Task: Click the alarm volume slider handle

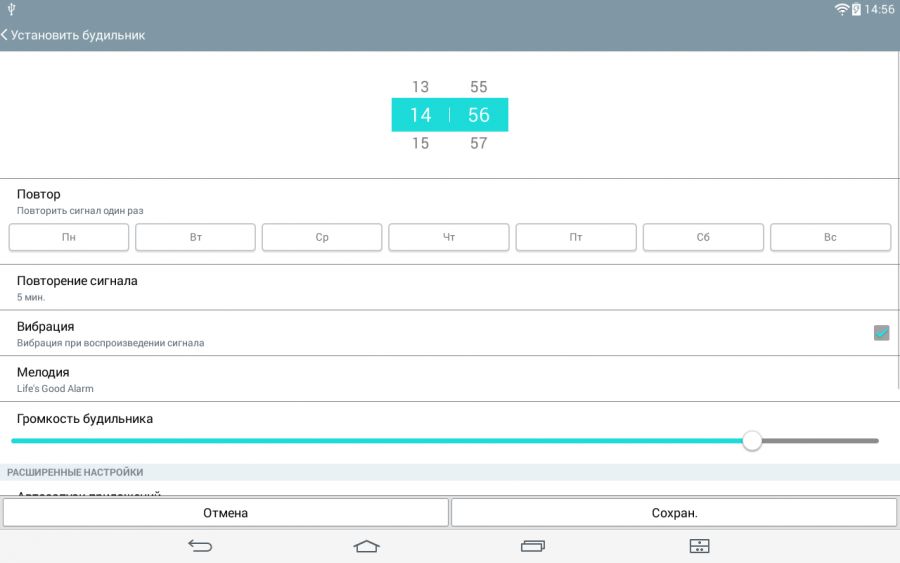Action: (752, 441)
